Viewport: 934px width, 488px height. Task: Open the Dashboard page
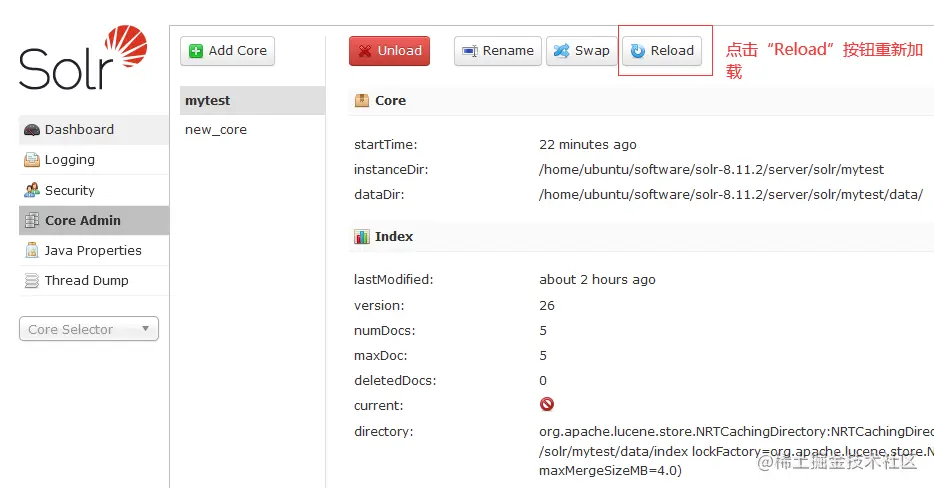point(94,130)
